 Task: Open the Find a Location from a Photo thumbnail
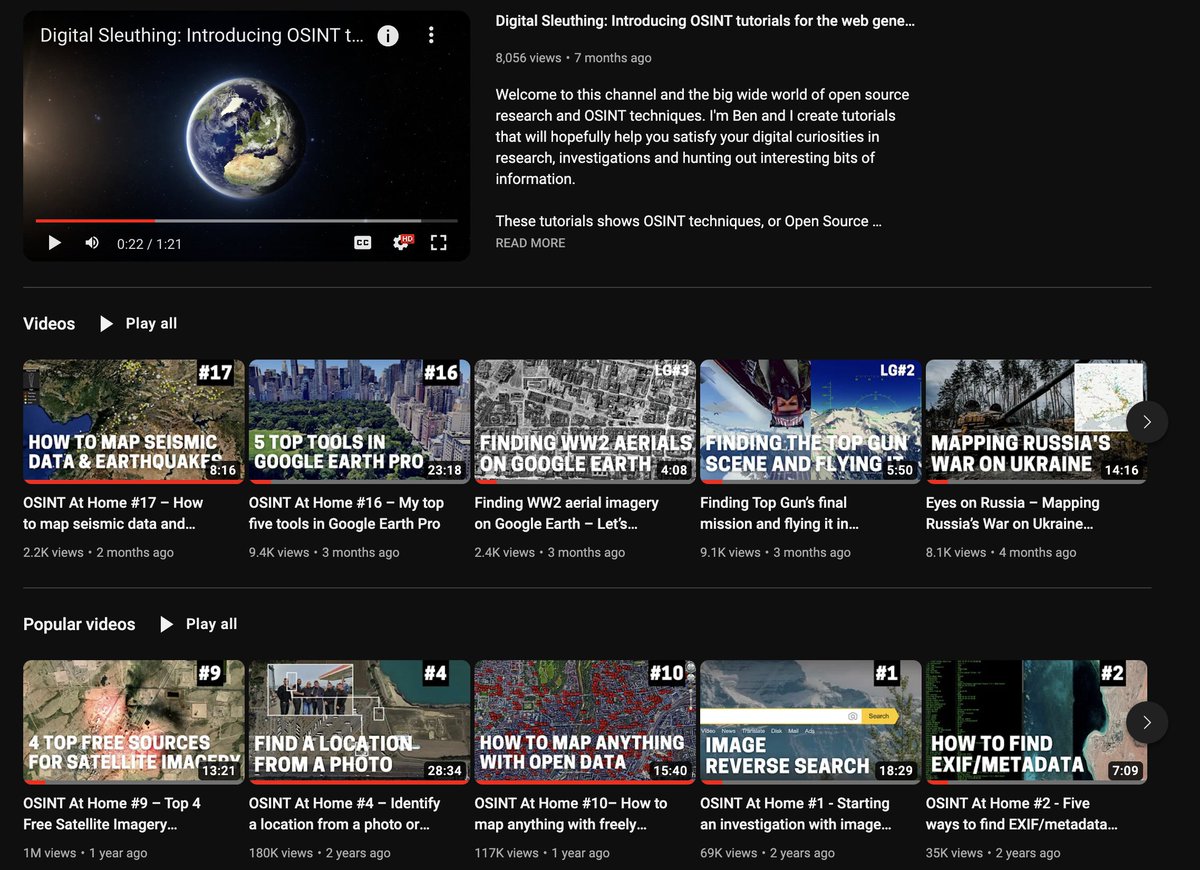pos(359,722)
